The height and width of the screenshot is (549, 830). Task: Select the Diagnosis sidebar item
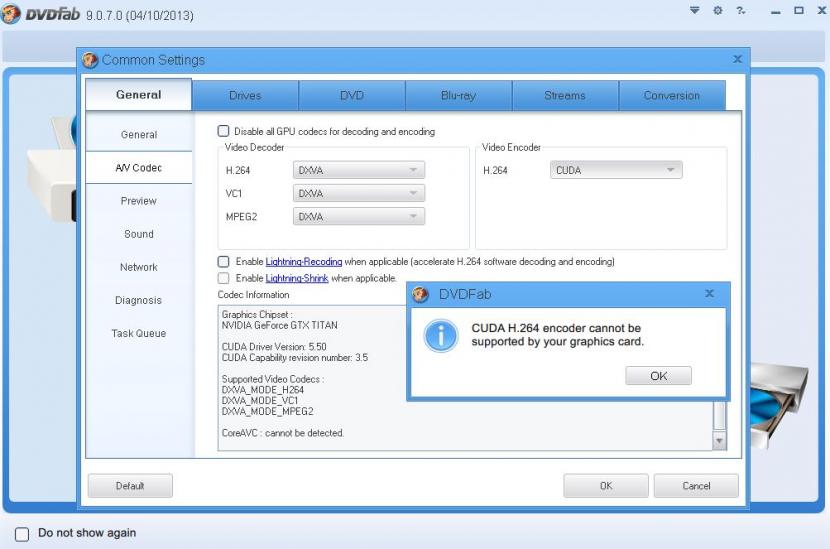pyautogui.click(x=138, y=300)
